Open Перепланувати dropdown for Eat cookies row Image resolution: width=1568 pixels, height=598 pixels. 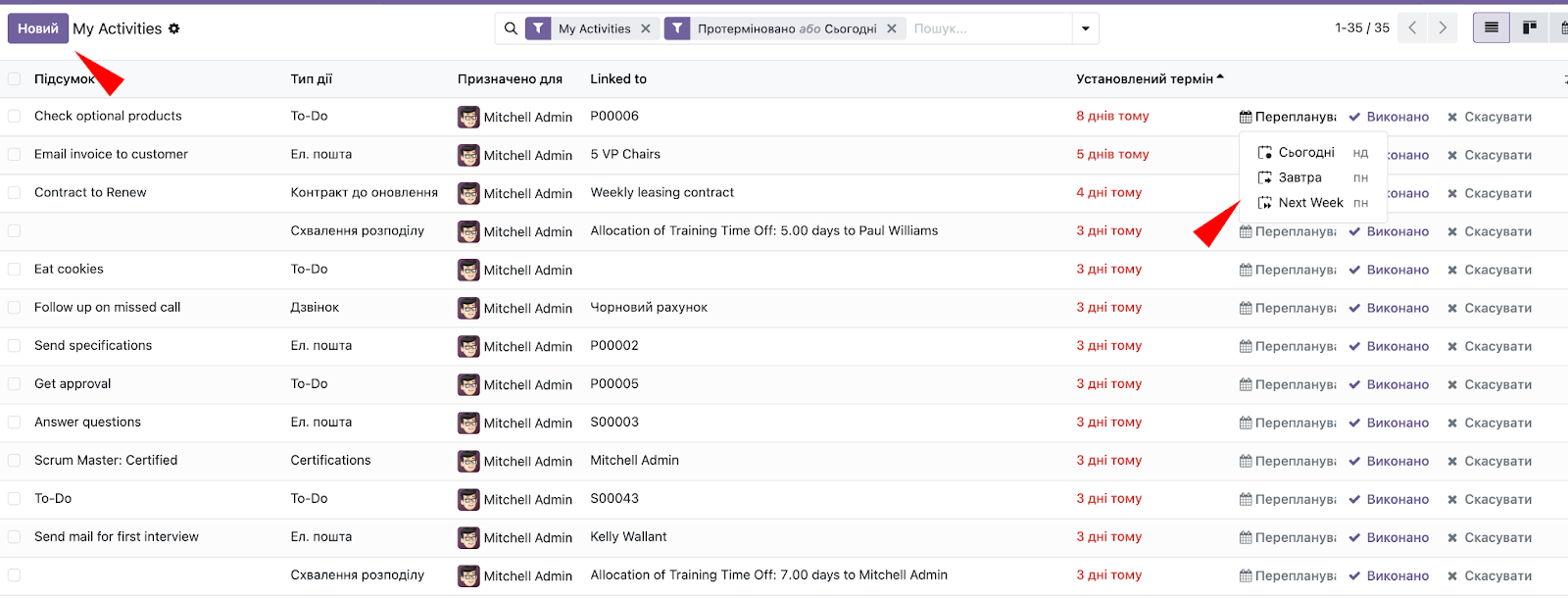click(1288, 270)
